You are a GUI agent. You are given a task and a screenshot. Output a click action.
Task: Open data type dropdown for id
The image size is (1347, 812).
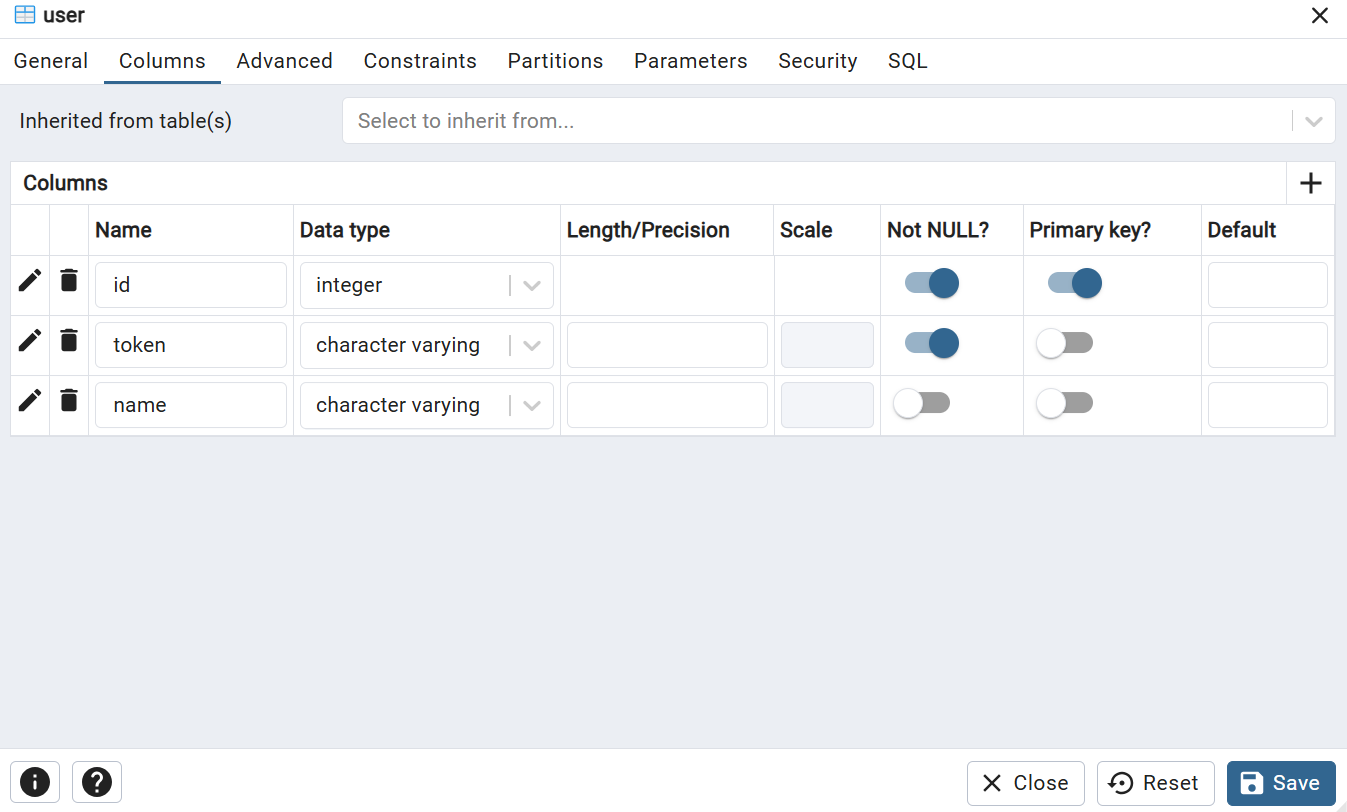(532, 285)
